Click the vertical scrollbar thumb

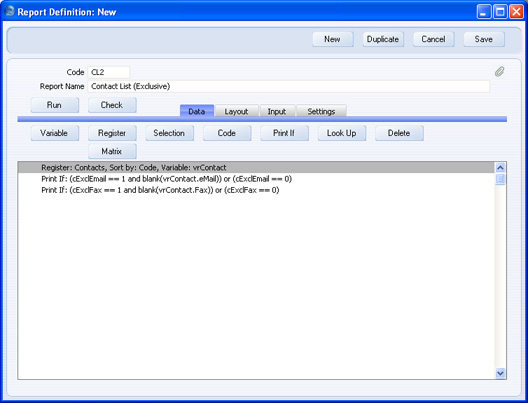coord(500,179)
